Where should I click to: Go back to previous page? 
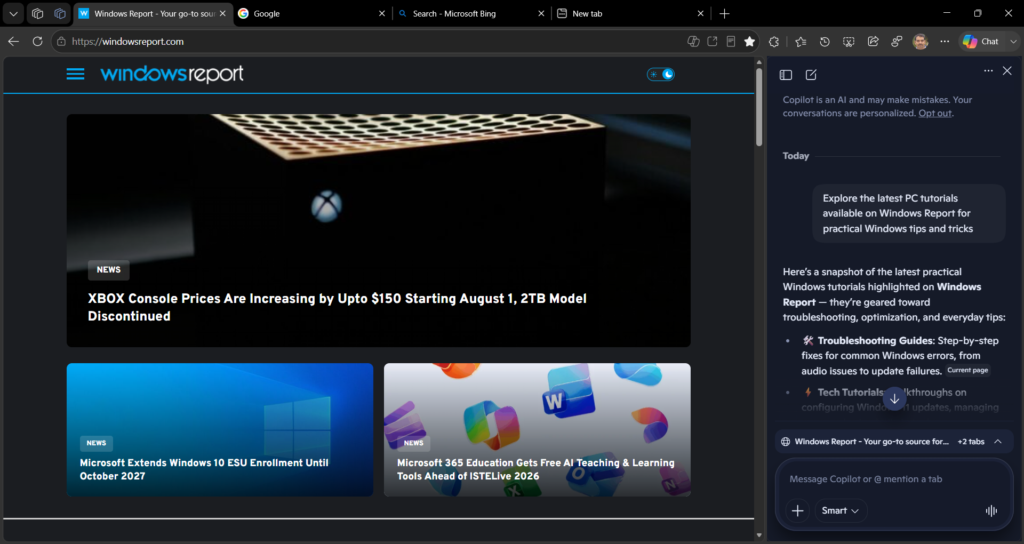click(x=14, y=41)
